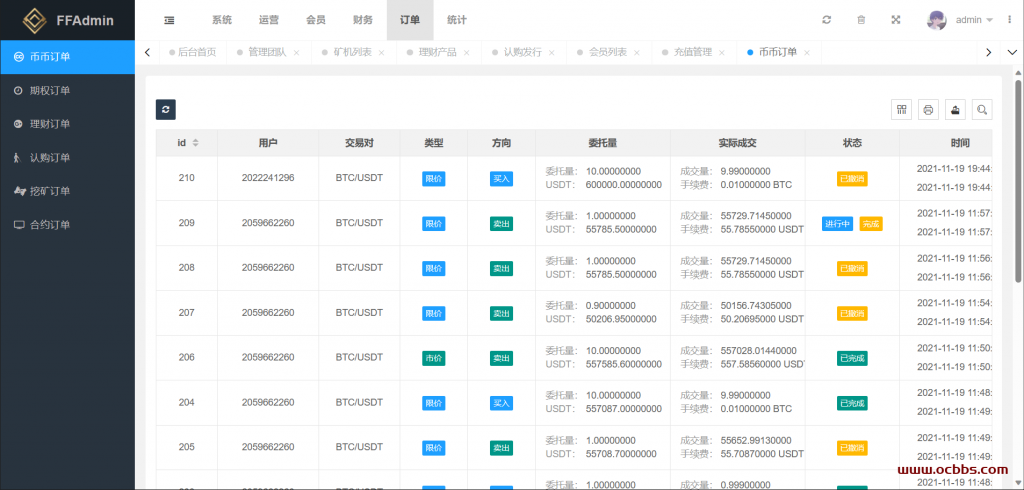Click the top bar refresh icon

click(827, 20)
